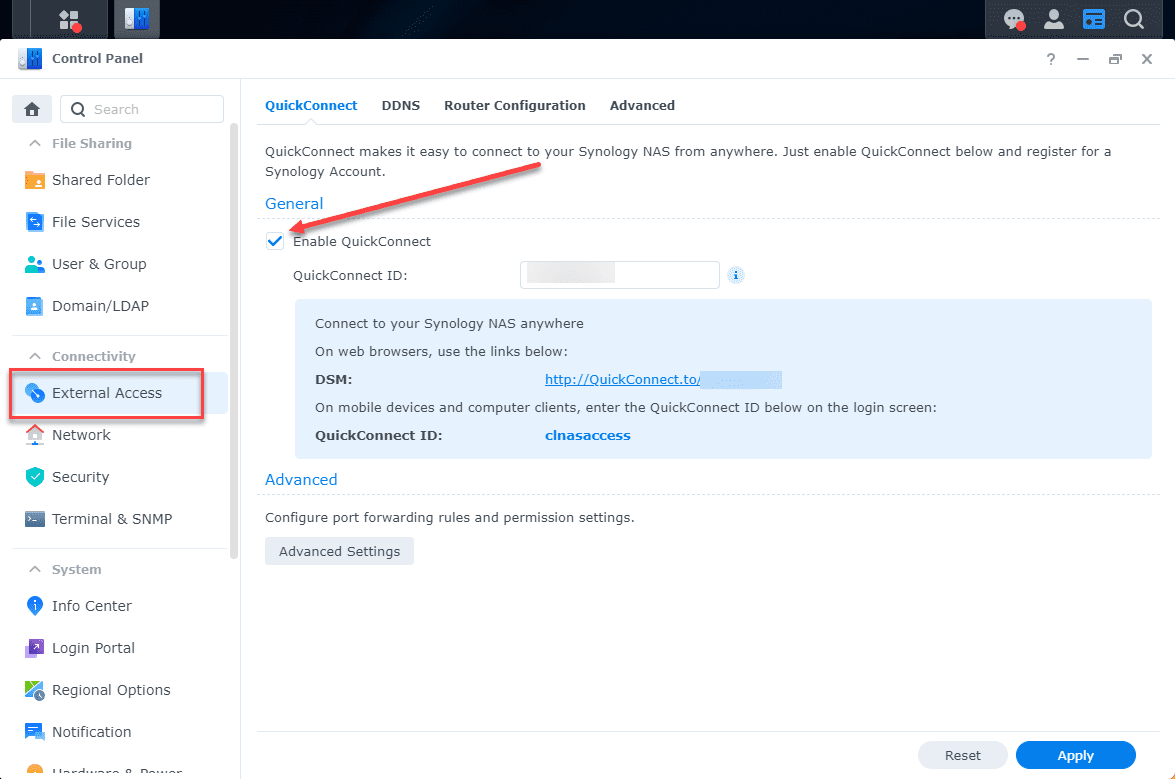Image resolution: width=1175 pixels, height=779 pixels.
Task: Open the Router Configuration tab
Action: pyautogui.click(x=515, y=106)
